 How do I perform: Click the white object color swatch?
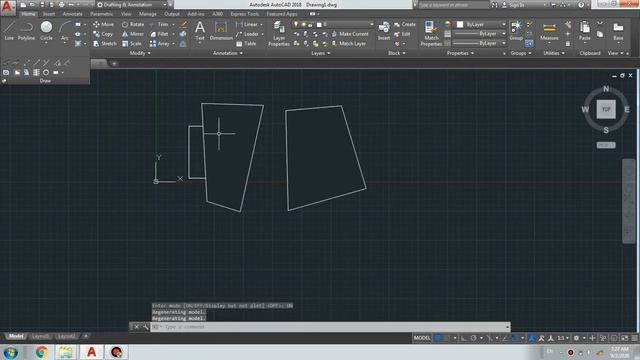tap(460, 24)
